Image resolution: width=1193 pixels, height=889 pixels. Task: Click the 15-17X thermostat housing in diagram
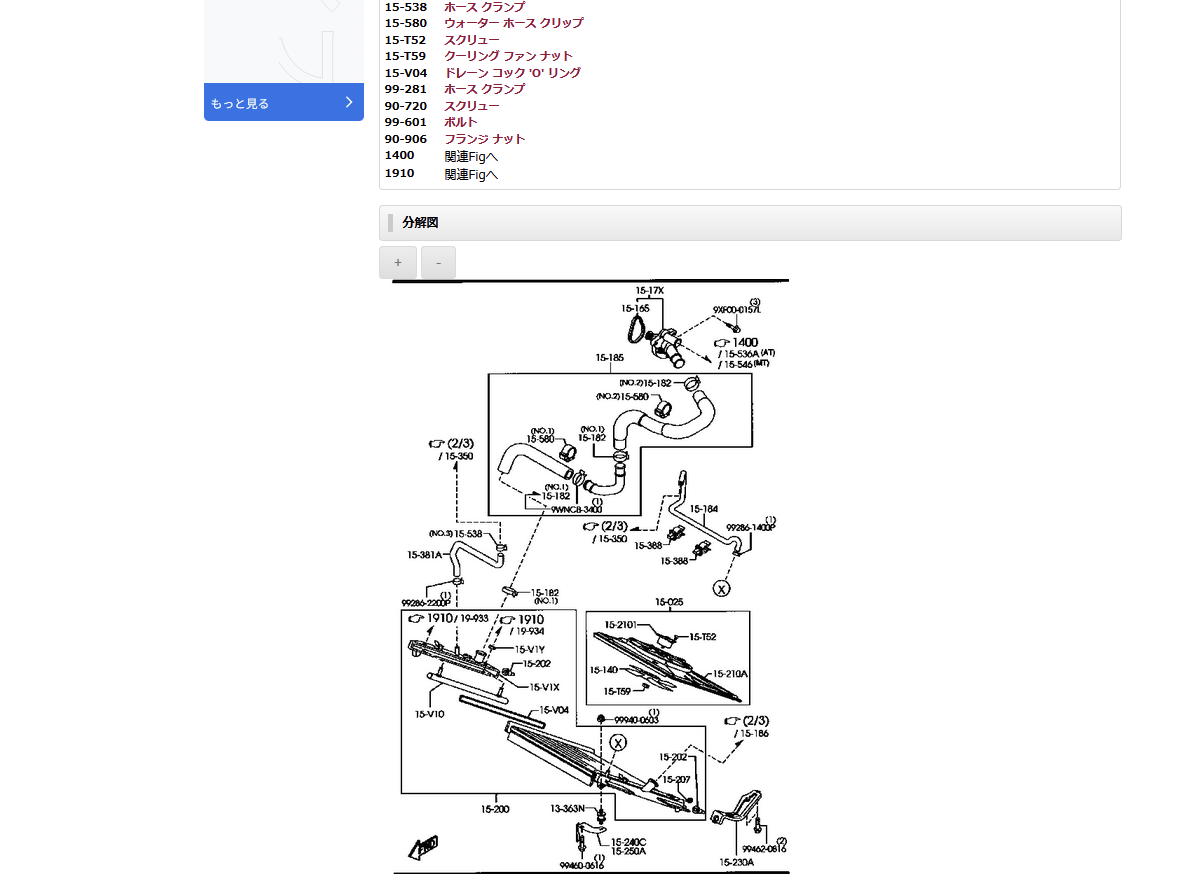point(650,291)
